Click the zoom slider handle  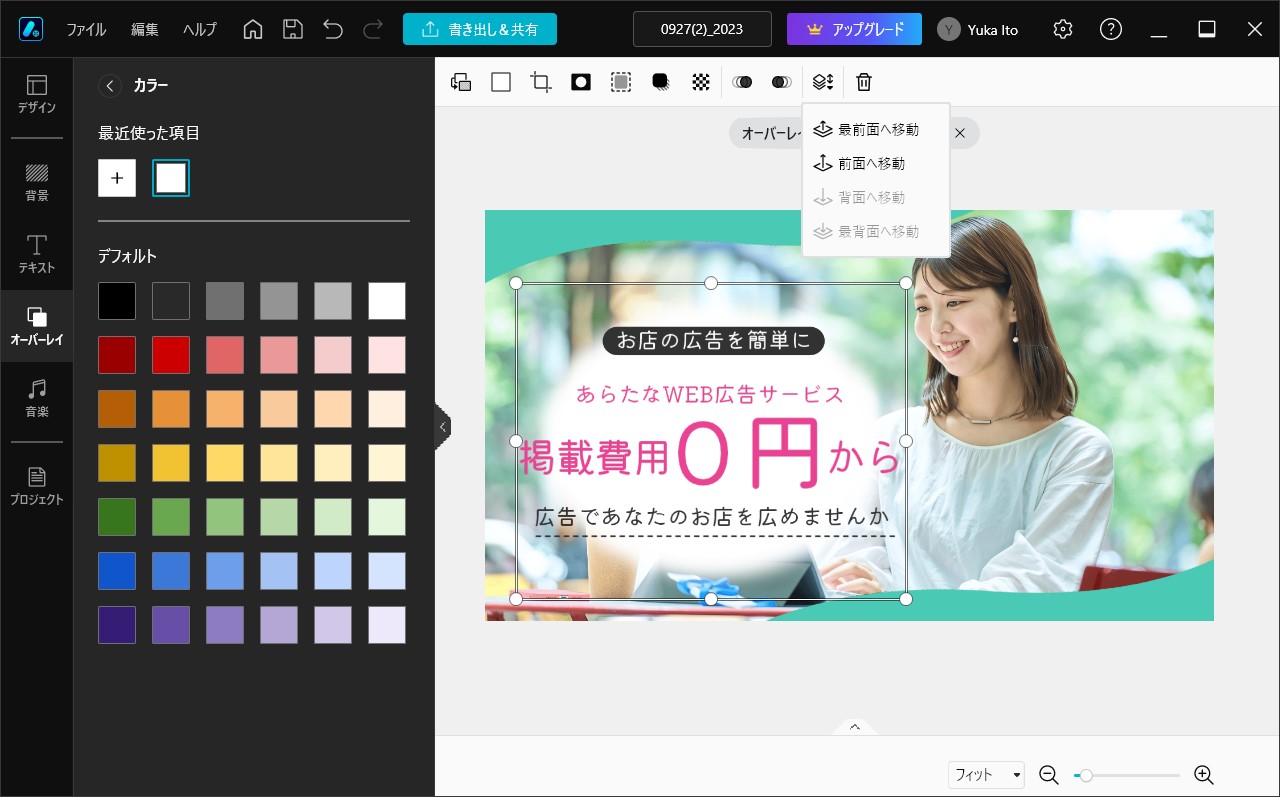1085,775
